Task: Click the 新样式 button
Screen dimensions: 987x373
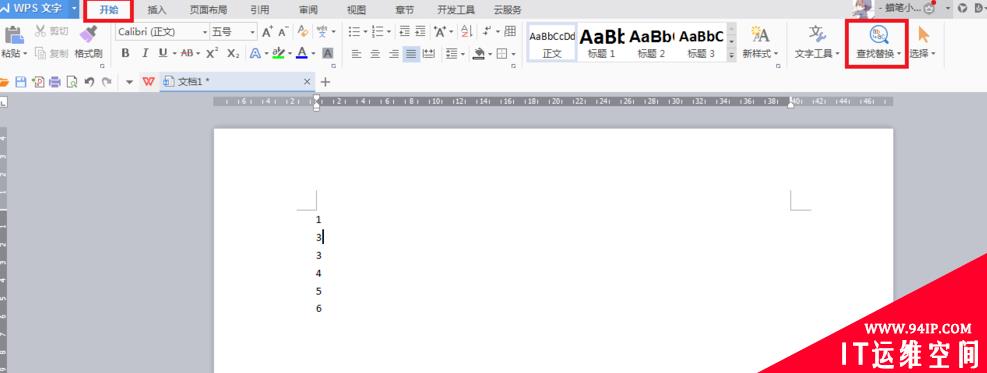Action: click(760, 42)
